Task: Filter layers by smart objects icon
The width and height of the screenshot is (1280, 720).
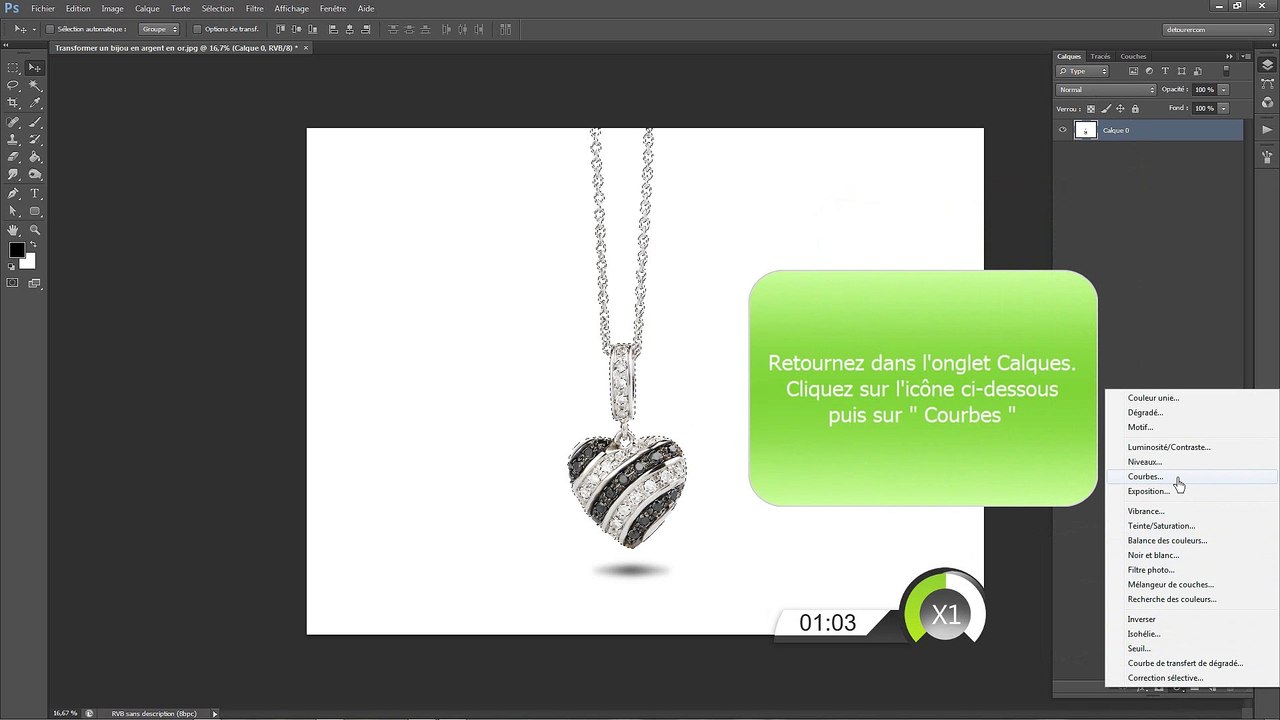Action: point(1197,71)
